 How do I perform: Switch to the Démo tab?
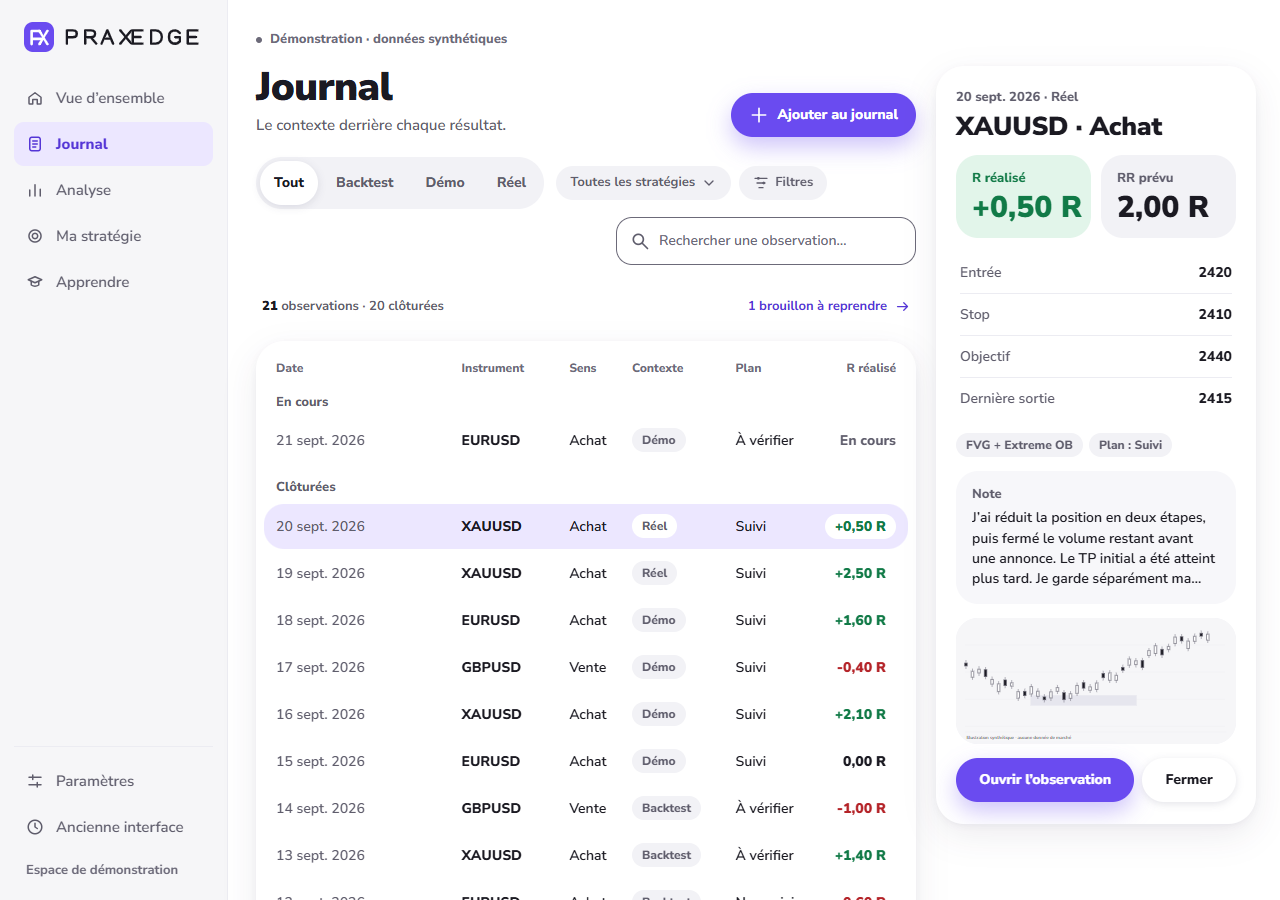click(x=445, y=183)
